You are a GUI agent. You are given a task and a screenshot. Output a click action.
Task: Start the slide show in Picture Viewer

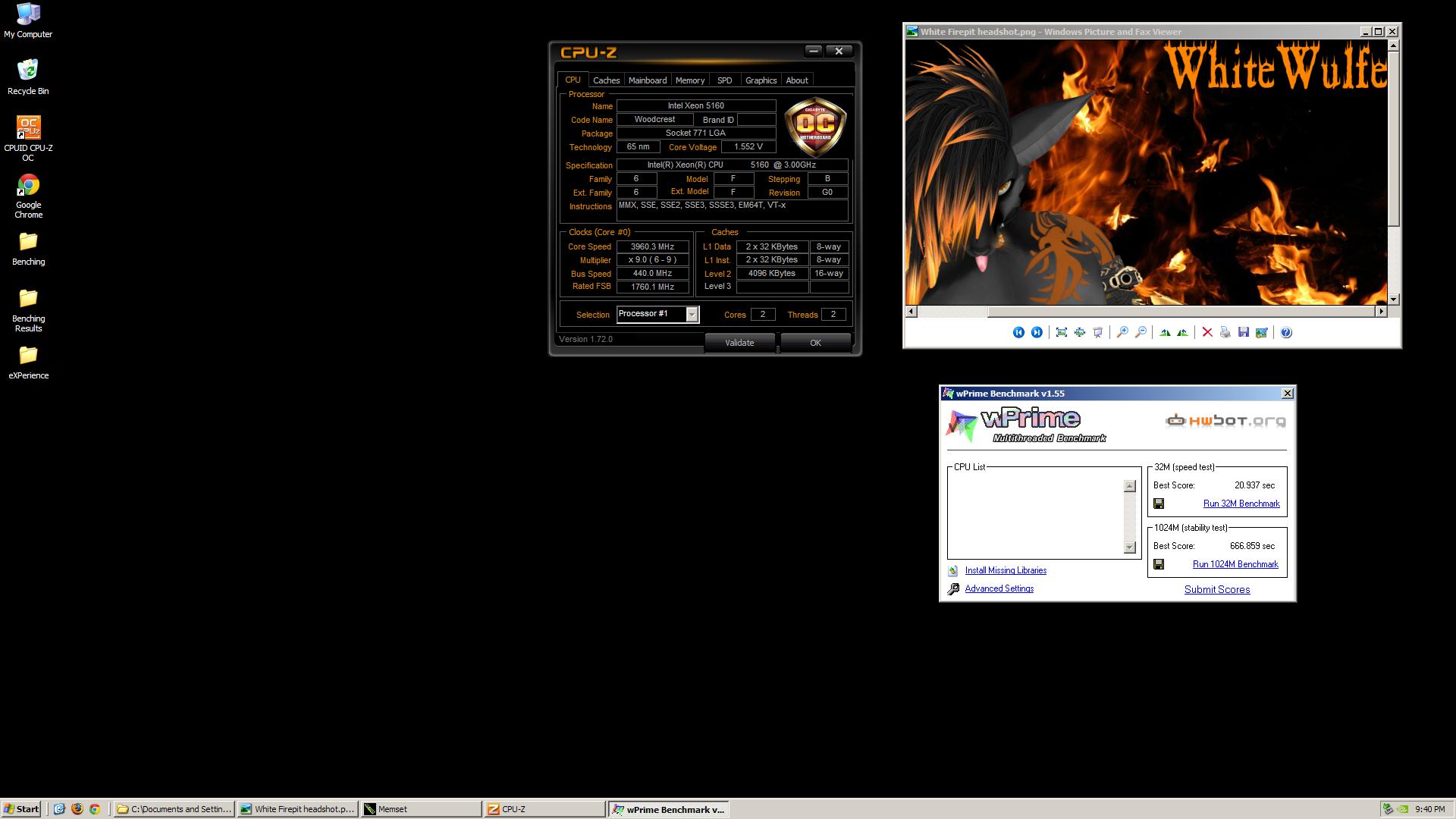click(x=1098, y=332)
